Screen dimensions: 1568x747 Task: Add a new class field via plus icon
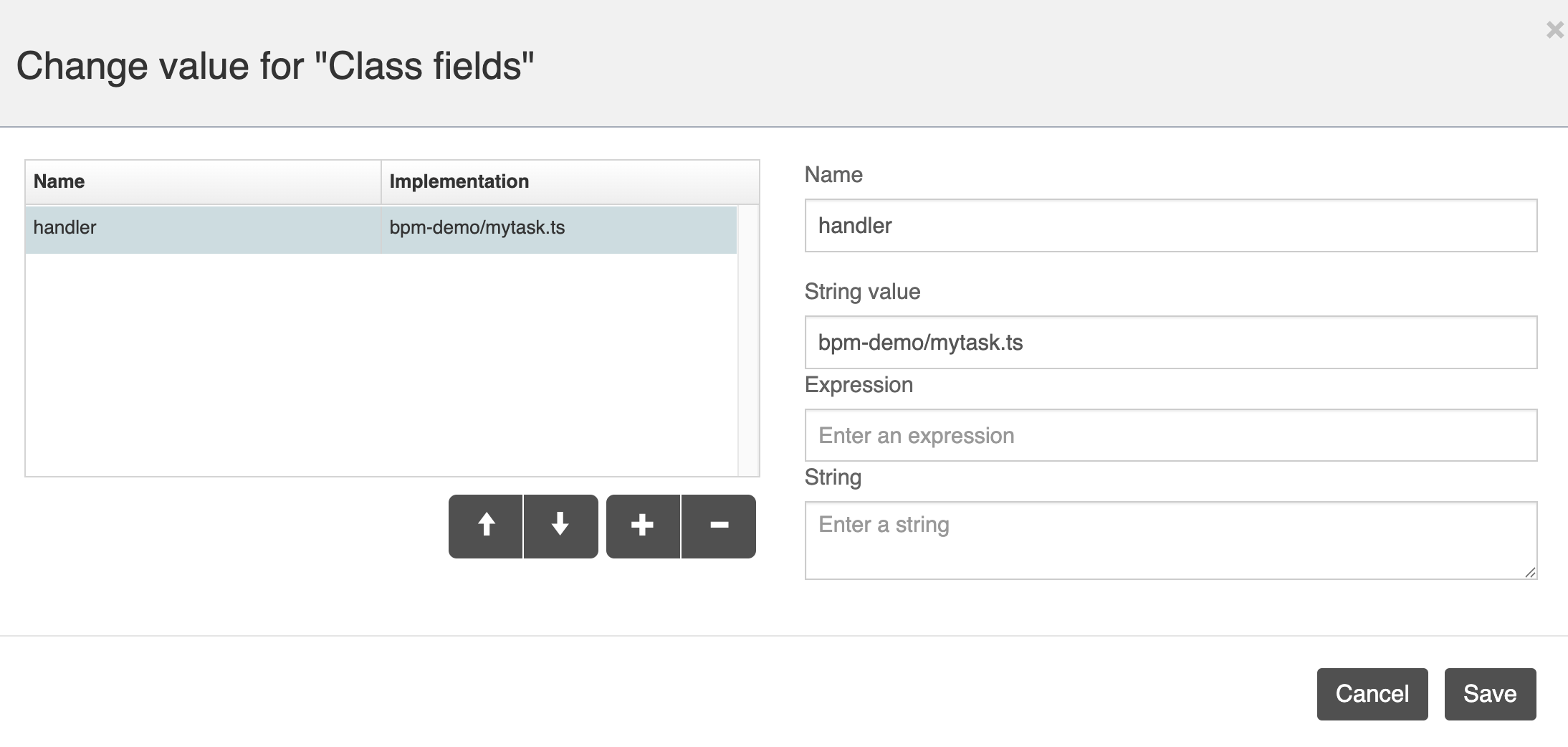click(642, 525)
